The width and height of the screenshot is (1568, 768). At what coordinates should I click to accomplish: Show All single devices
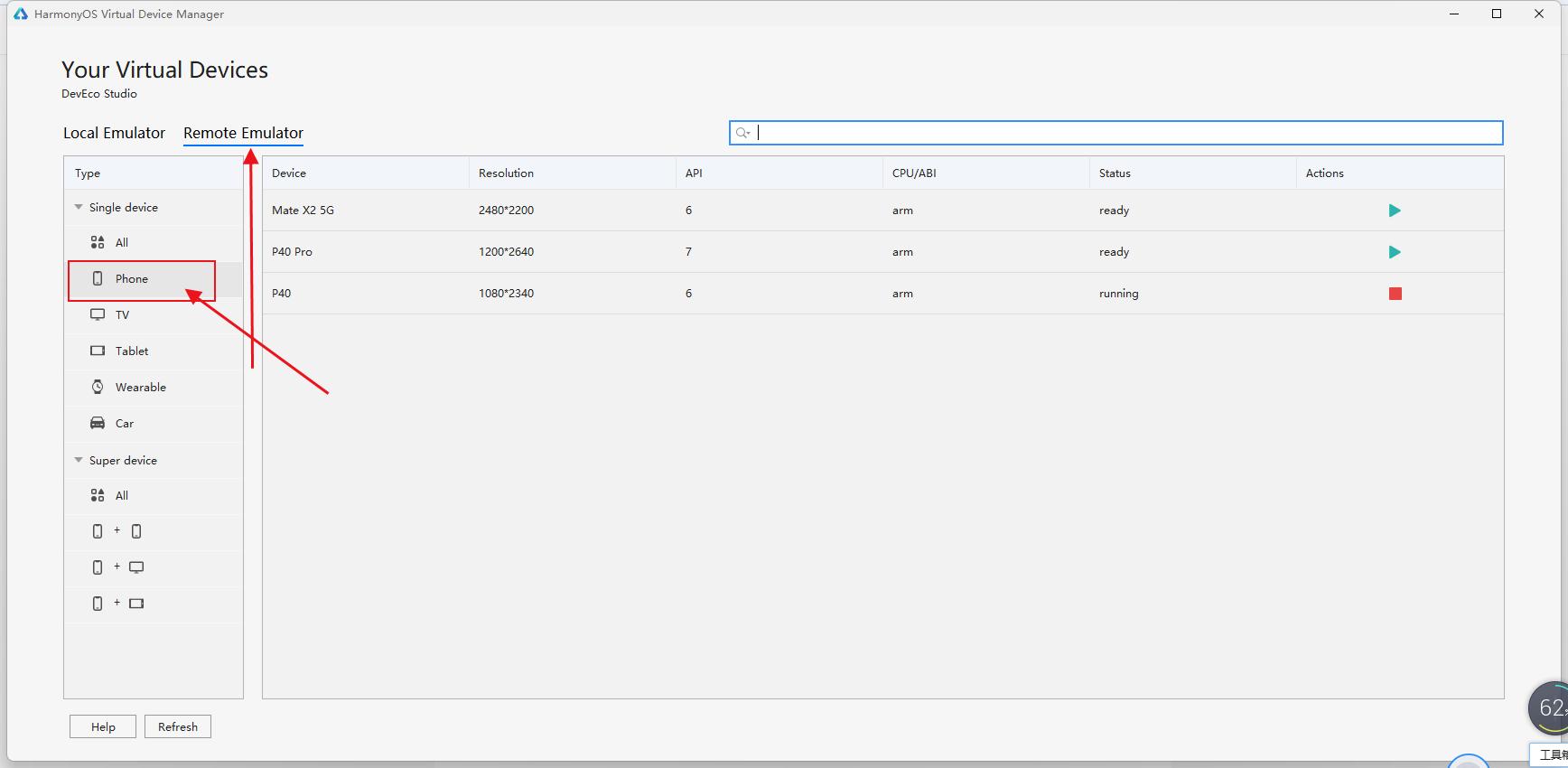point(122,243)
